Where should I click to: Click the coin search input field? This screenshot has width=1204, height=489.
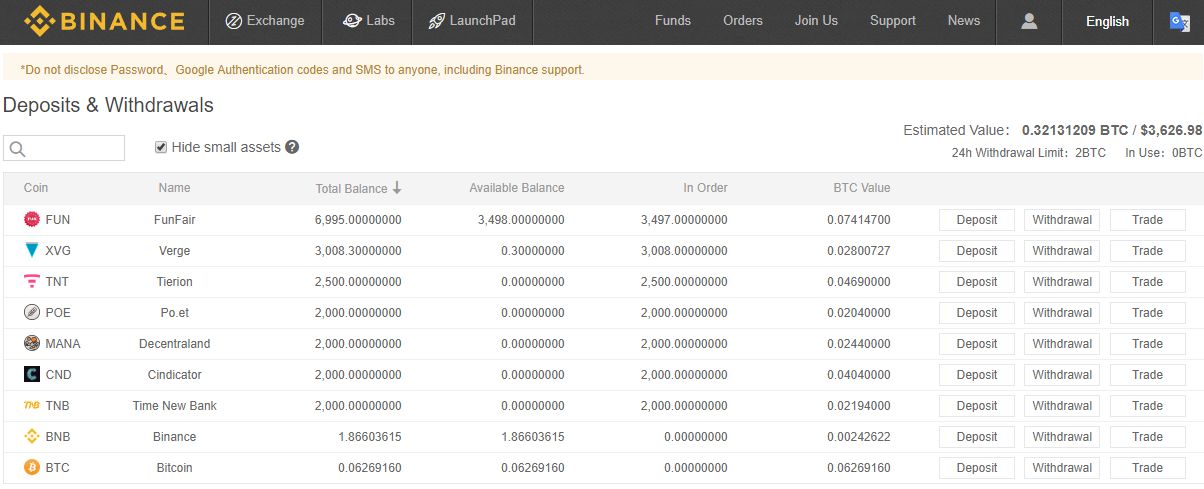(72, 148)
